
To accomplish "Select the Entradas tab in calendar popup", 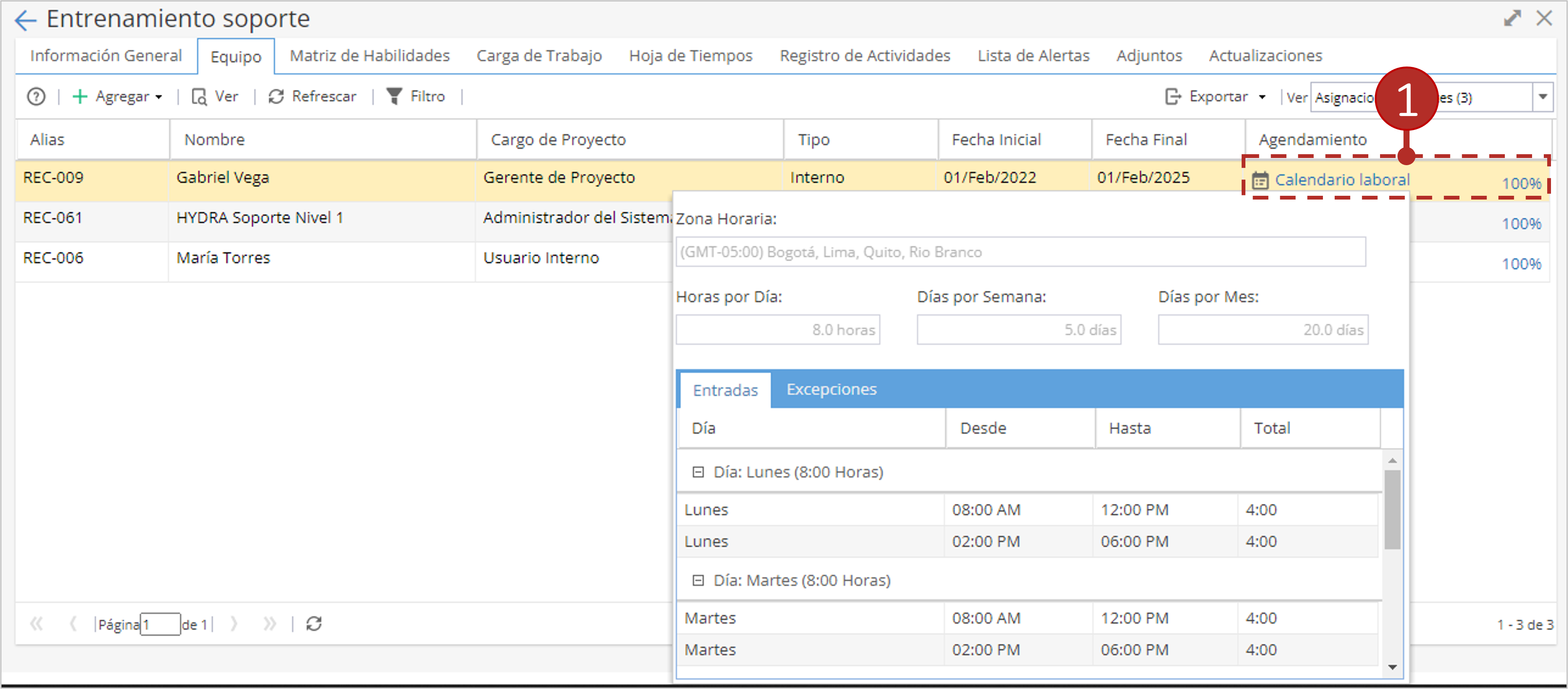I will (725, 390).
